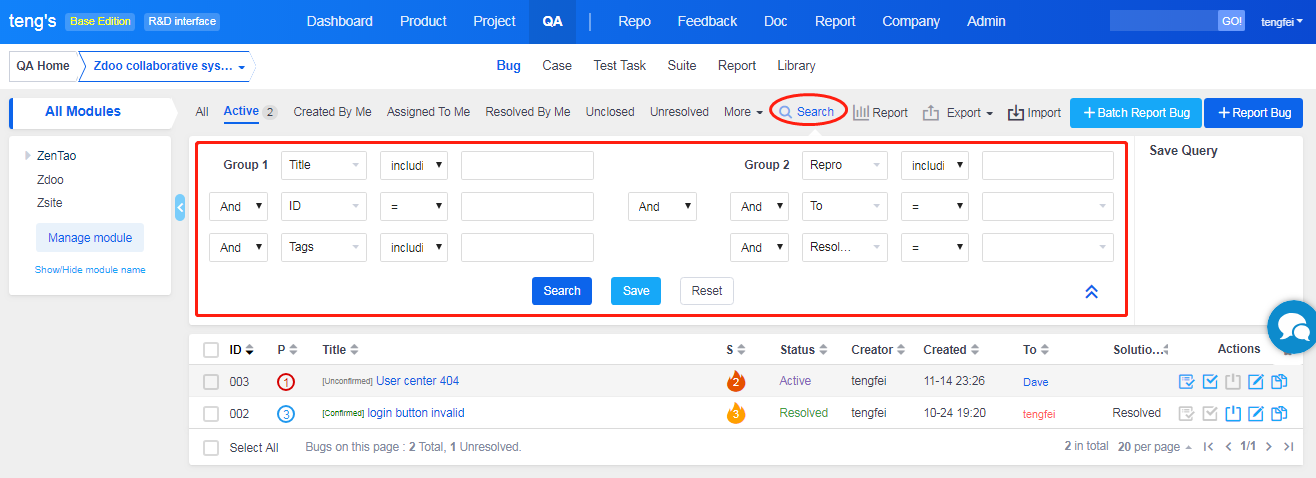Check the checkbox for bug 002
1316x478 pixels.
211,413
